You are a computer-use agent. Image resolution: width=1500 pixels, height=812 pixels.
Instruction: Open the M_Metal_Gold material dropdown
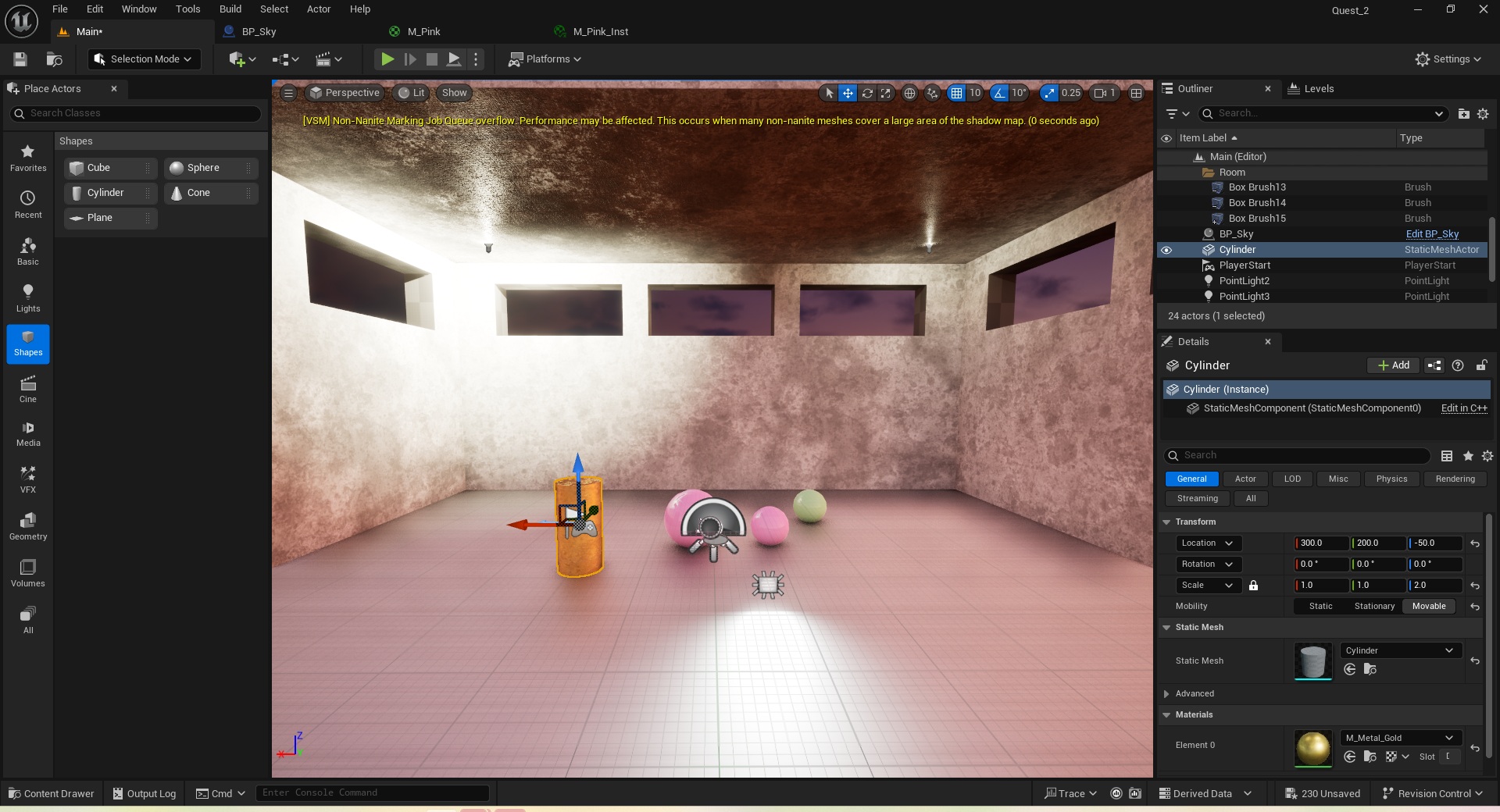coord(1400,738)
